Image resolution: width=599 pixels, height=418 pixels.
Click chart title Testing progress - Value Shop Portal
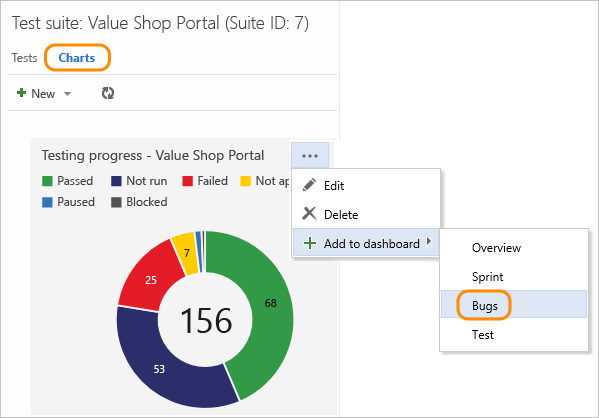153,156
